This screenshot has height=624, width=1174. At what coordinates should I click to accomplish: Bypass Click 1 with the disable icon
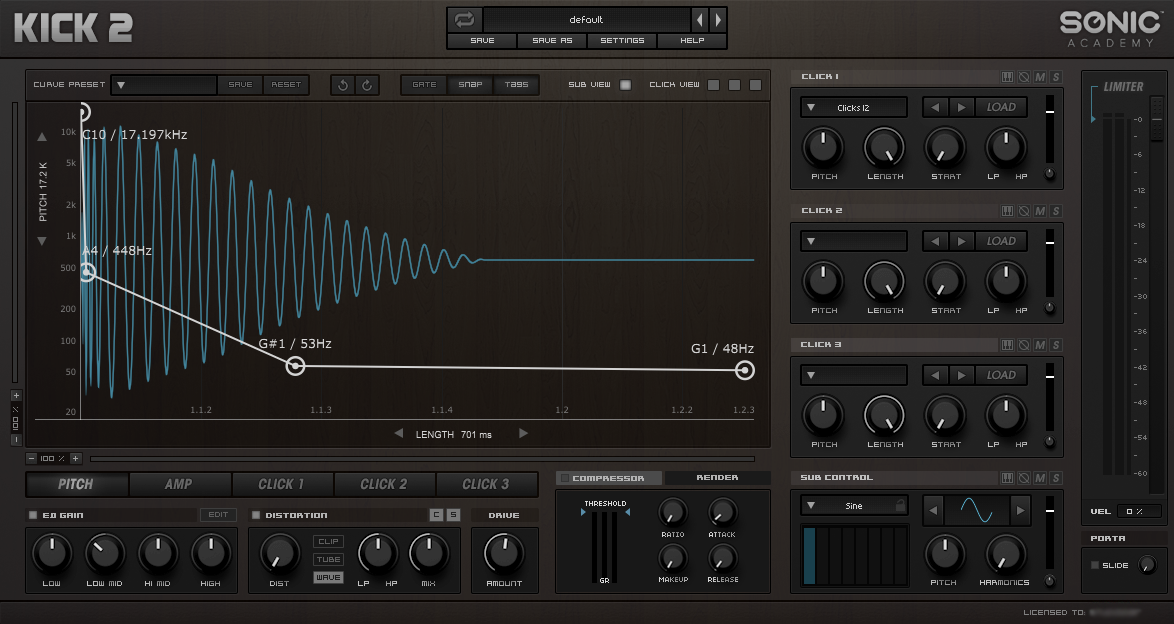(x=1024, y=76)
